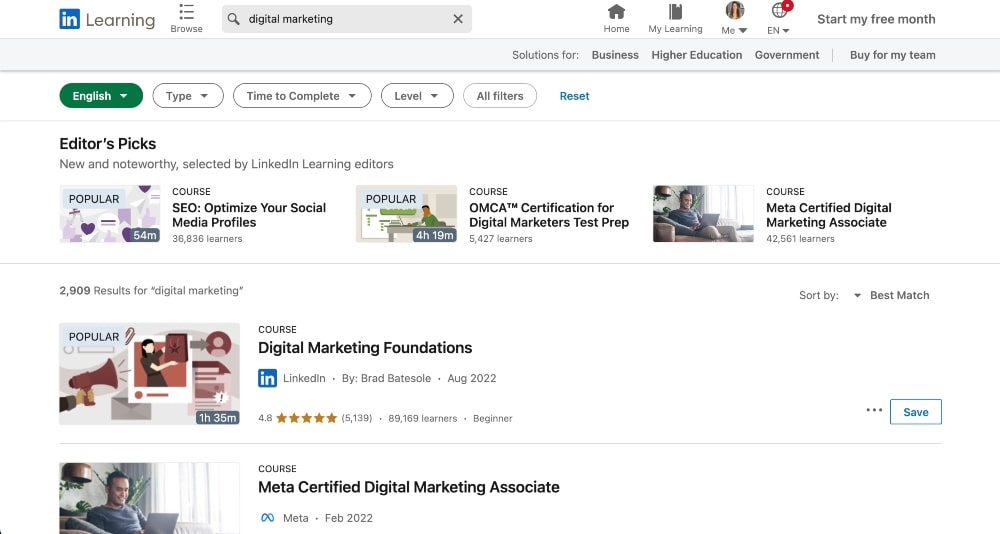Open Business solutions link

(615, 55)
